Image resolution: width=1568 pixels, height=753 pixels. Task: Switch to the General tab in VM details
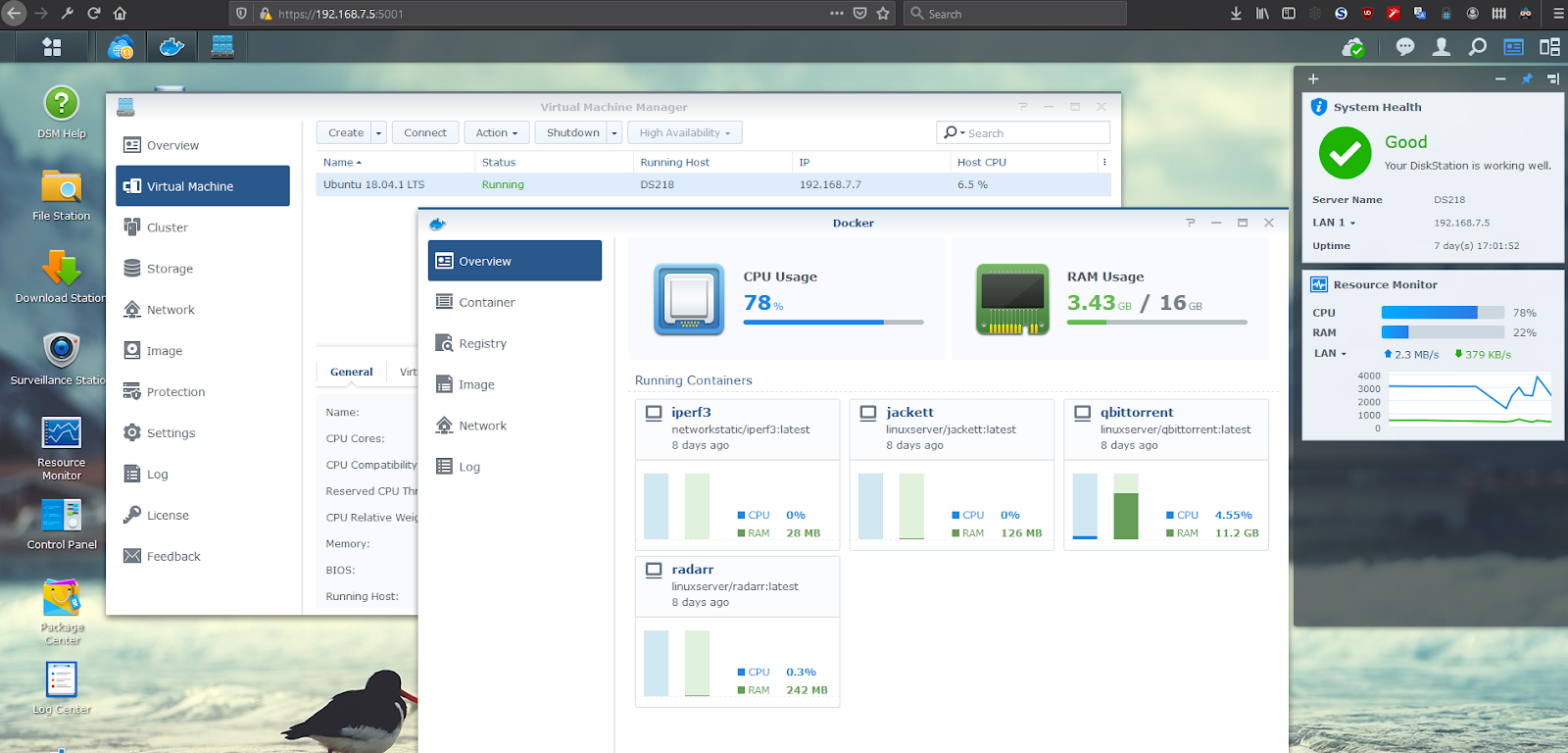pyautogui.click(x=352, y=373)
